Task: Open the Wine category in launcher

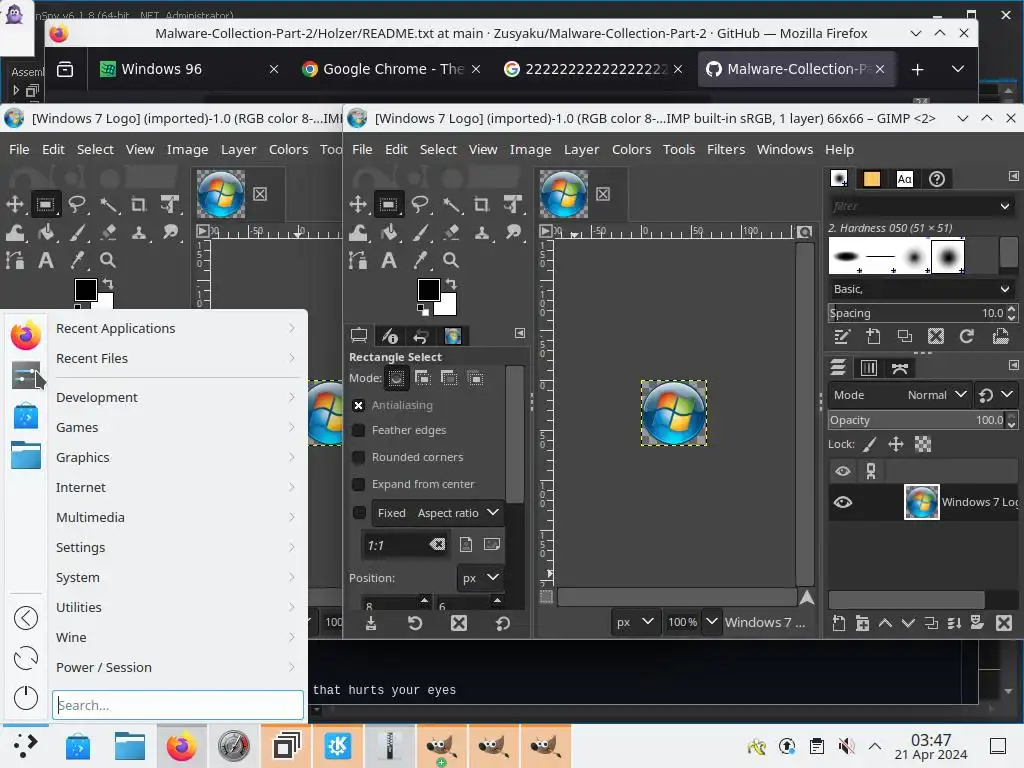Action: 176,637
